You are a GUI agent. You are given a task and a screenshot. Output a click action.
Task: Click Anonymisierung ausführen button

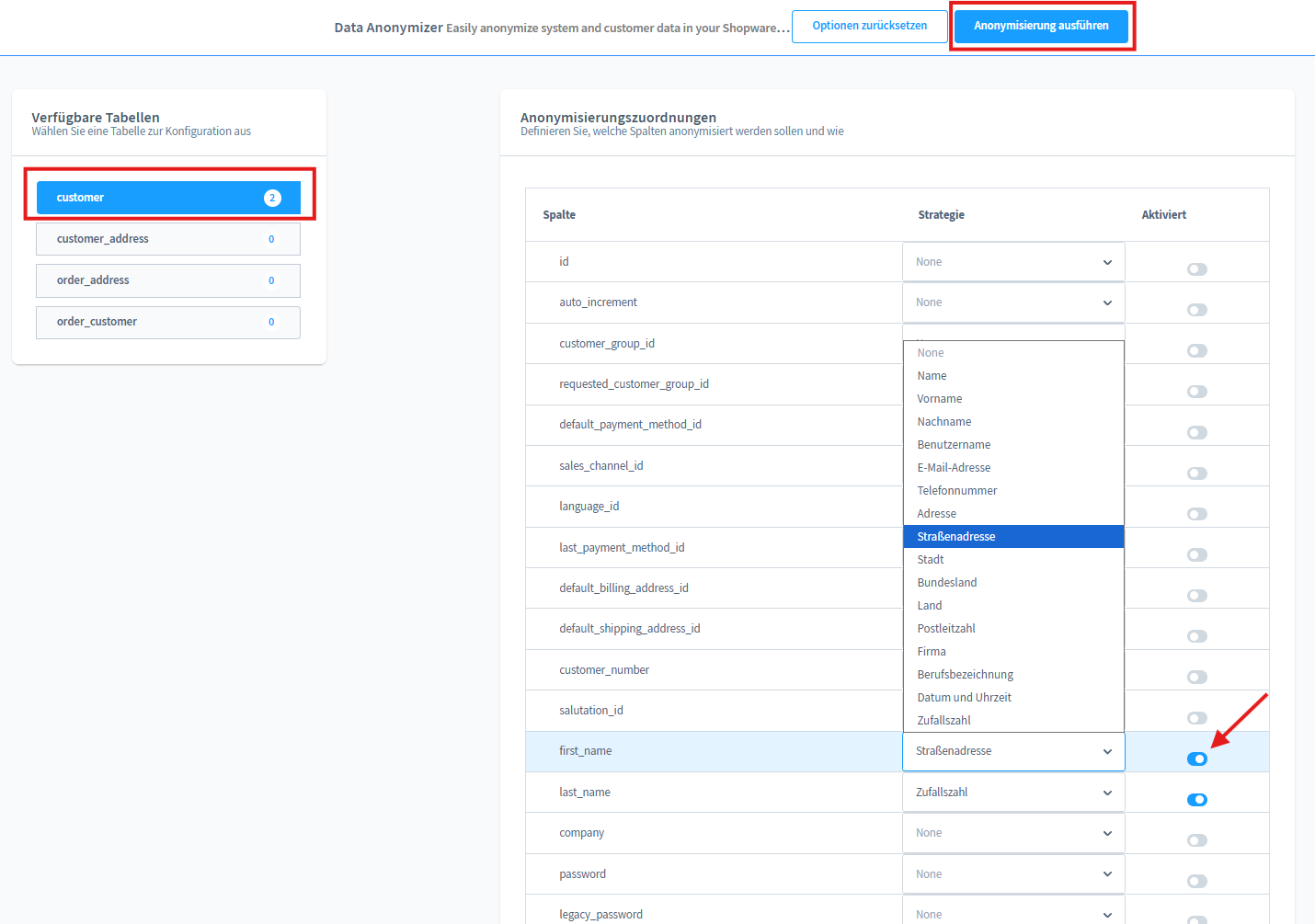tap(1041, 26)
